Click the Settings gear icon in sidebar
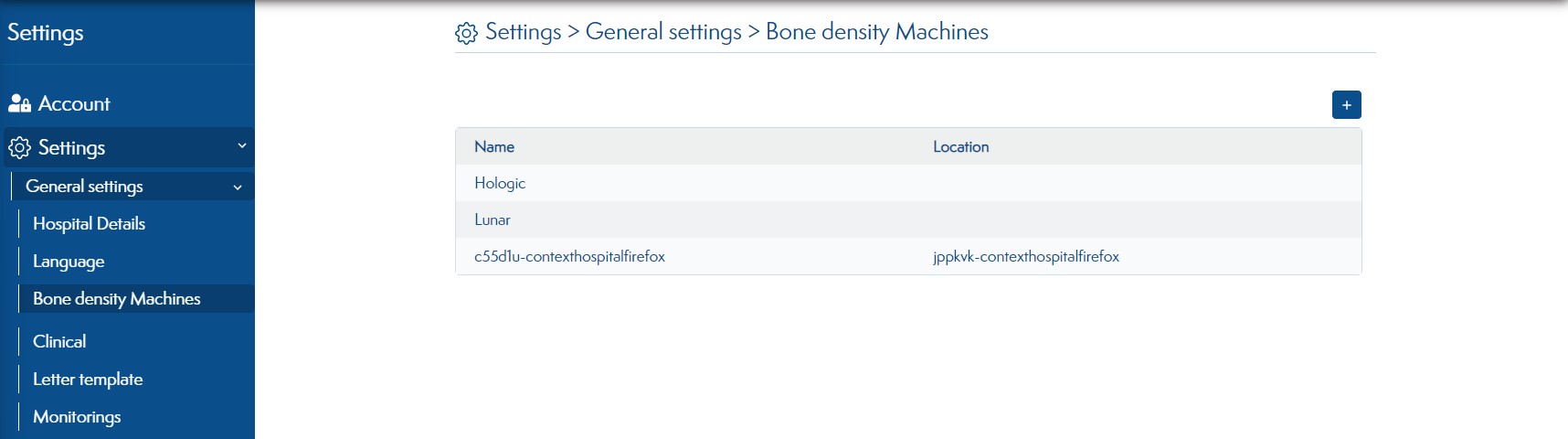 (x=19, y=147)
